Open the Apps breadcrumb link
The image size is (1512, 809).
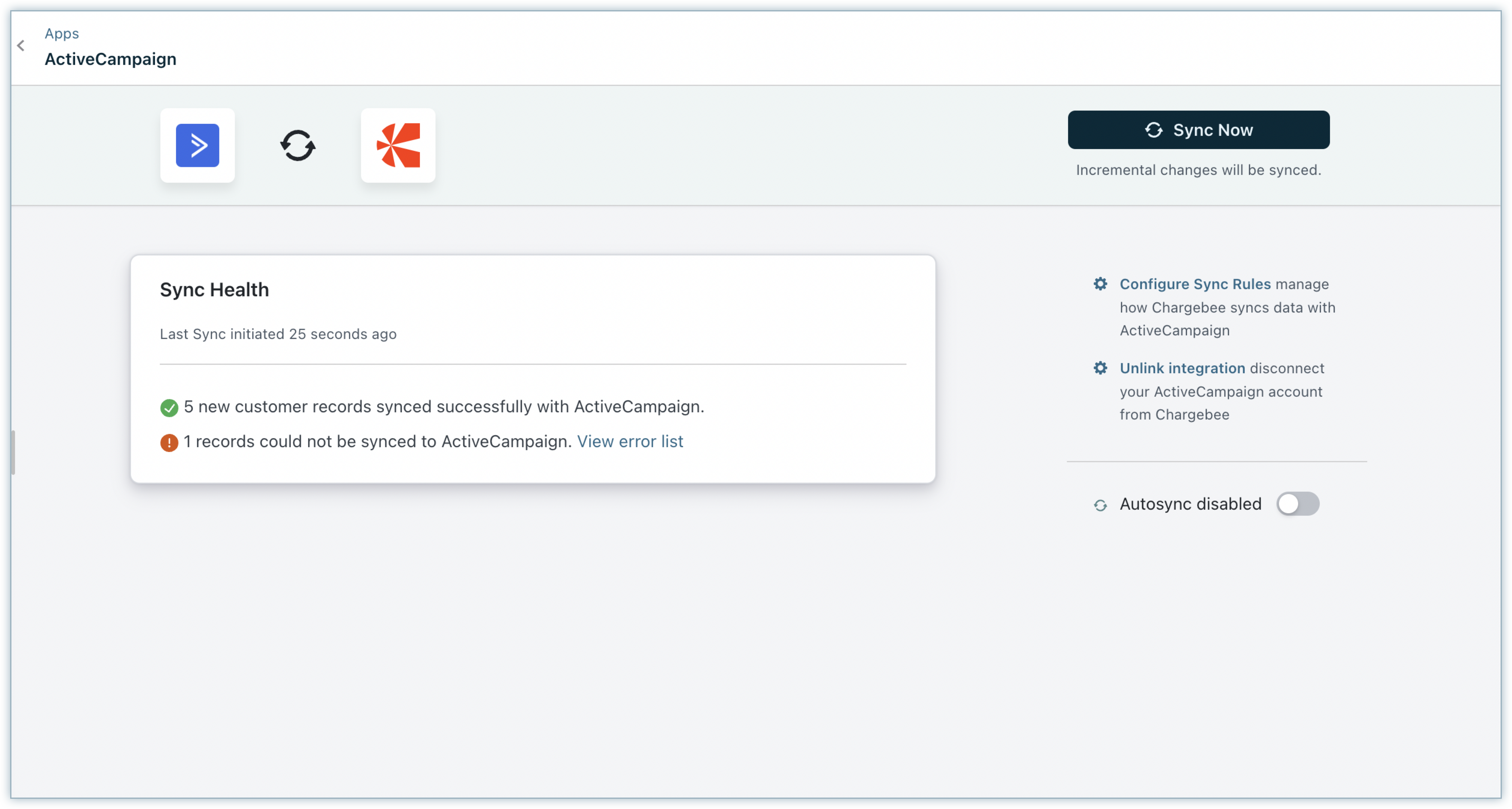pos(62,33)
